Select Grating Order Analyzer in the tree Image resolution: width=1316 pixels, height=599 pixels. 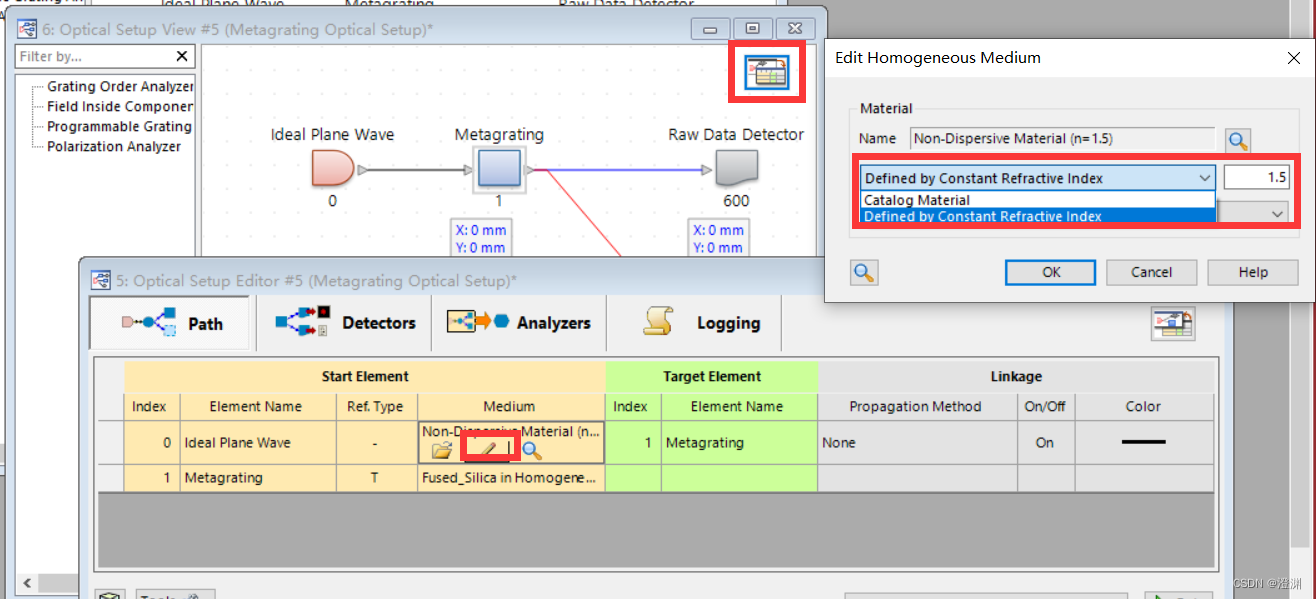(x=120, y=87)
